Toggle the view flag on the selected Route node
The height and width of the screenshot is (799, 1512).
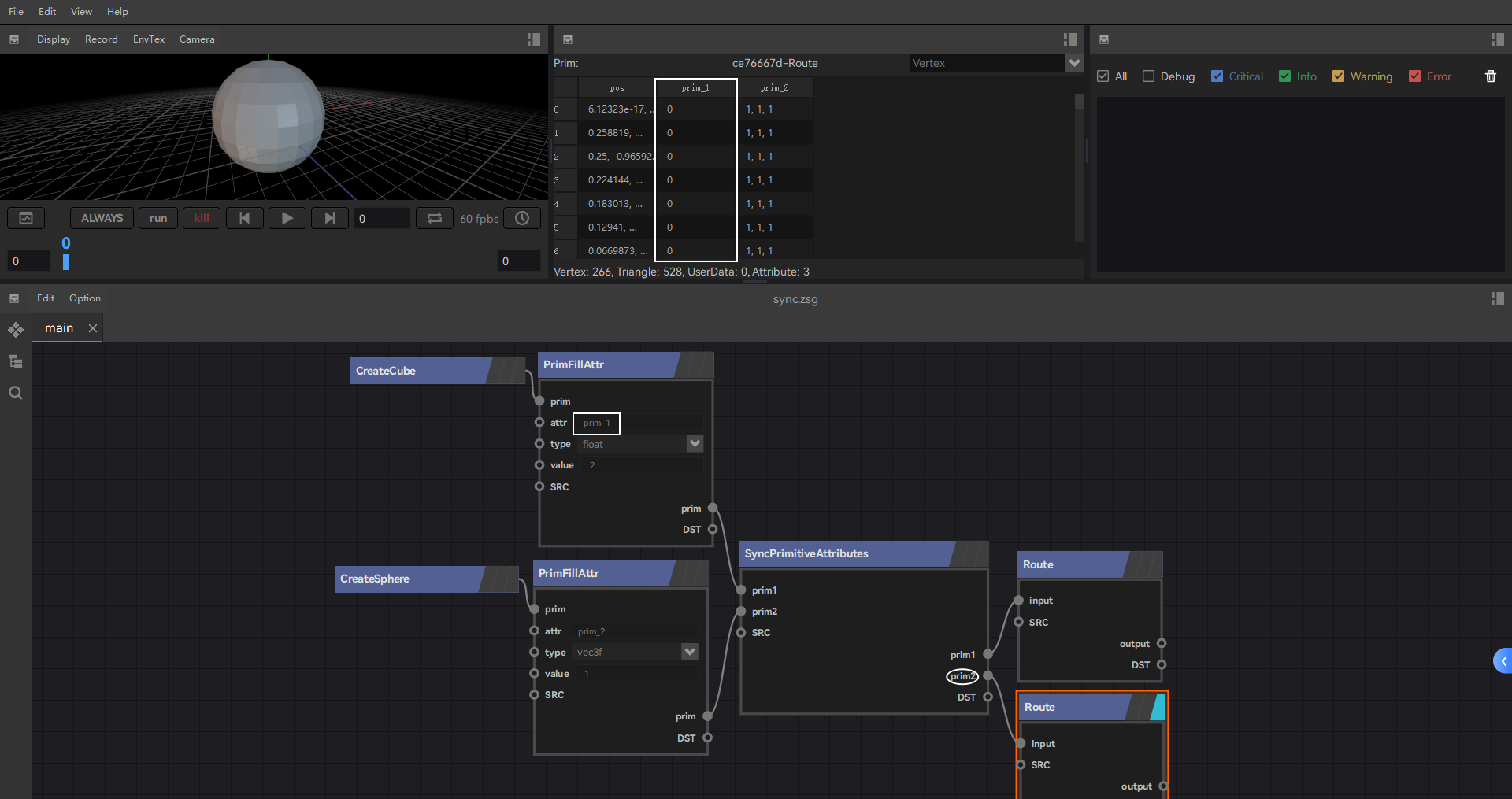pos(1158,707)
